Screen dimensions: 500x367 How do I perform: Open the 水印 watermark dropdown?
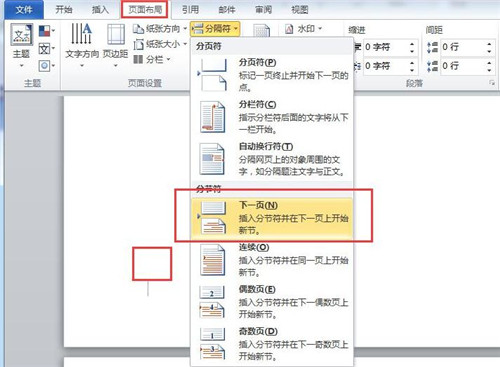tap(304, 29)
